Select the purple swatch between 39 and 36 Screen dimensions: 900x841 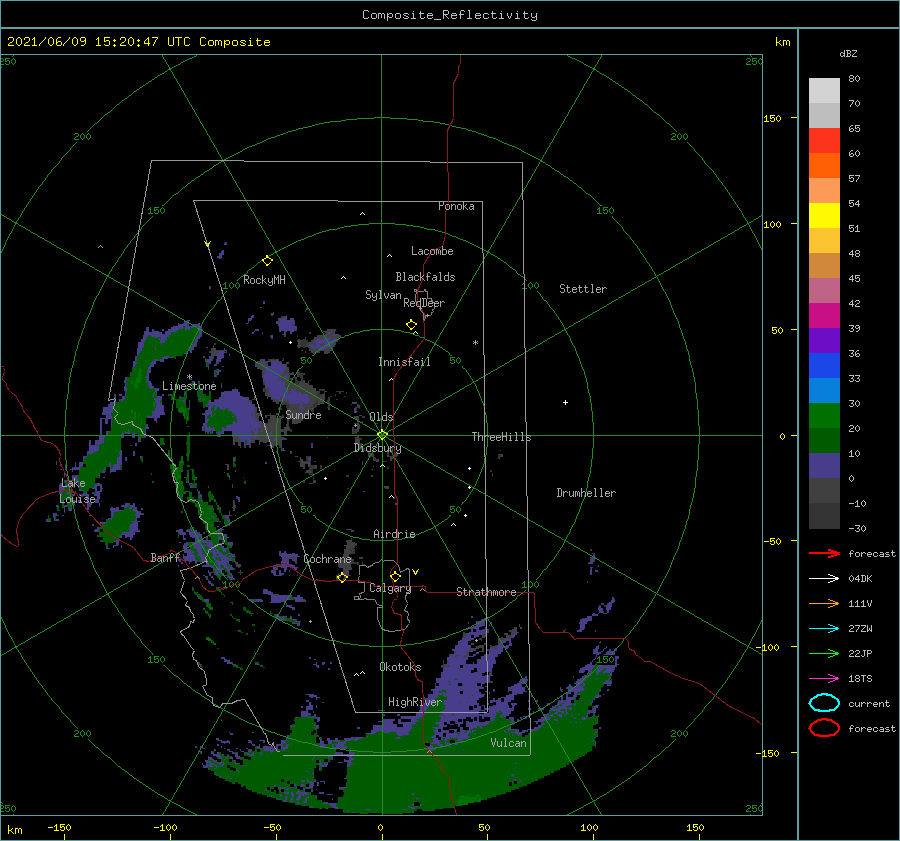click(x=824, y=341)
